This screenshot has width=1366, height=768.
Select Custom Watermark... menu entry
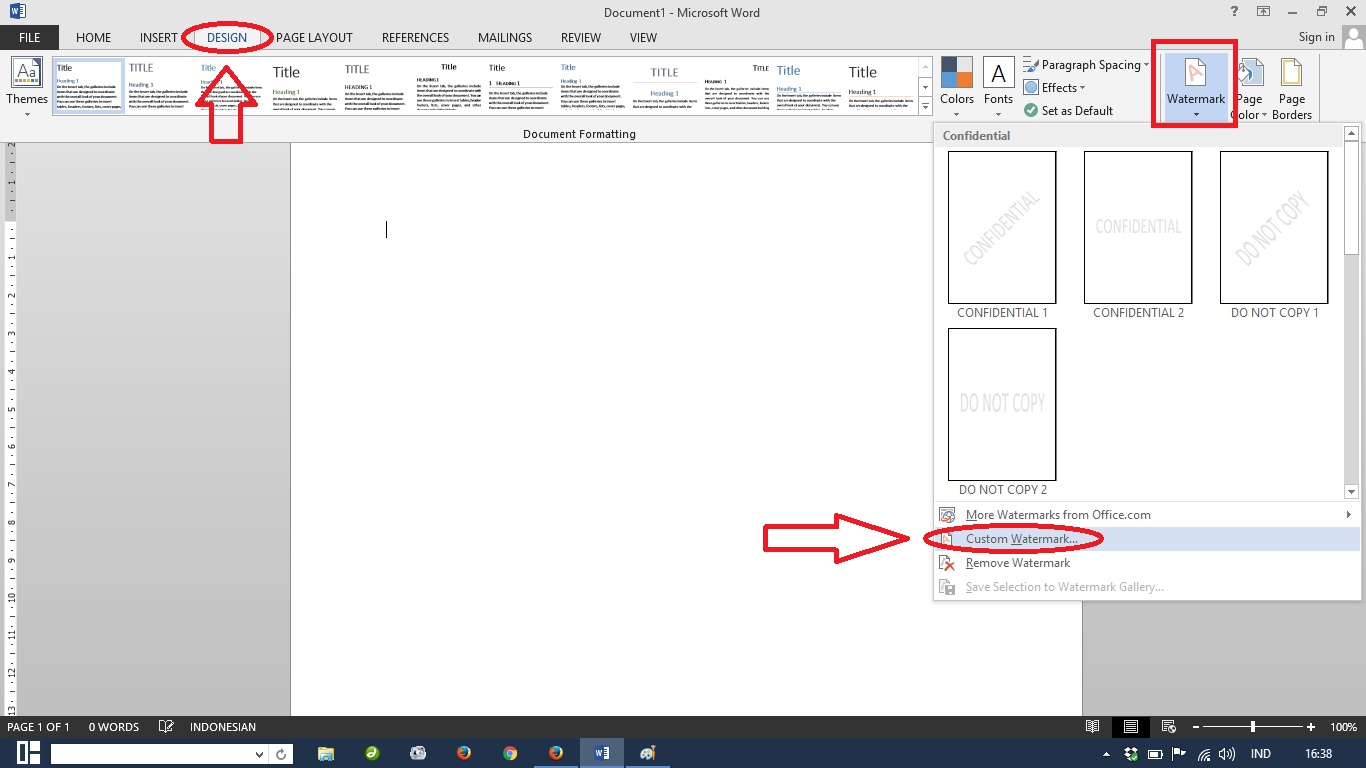pyautogui.click(x=1147, y=539)
